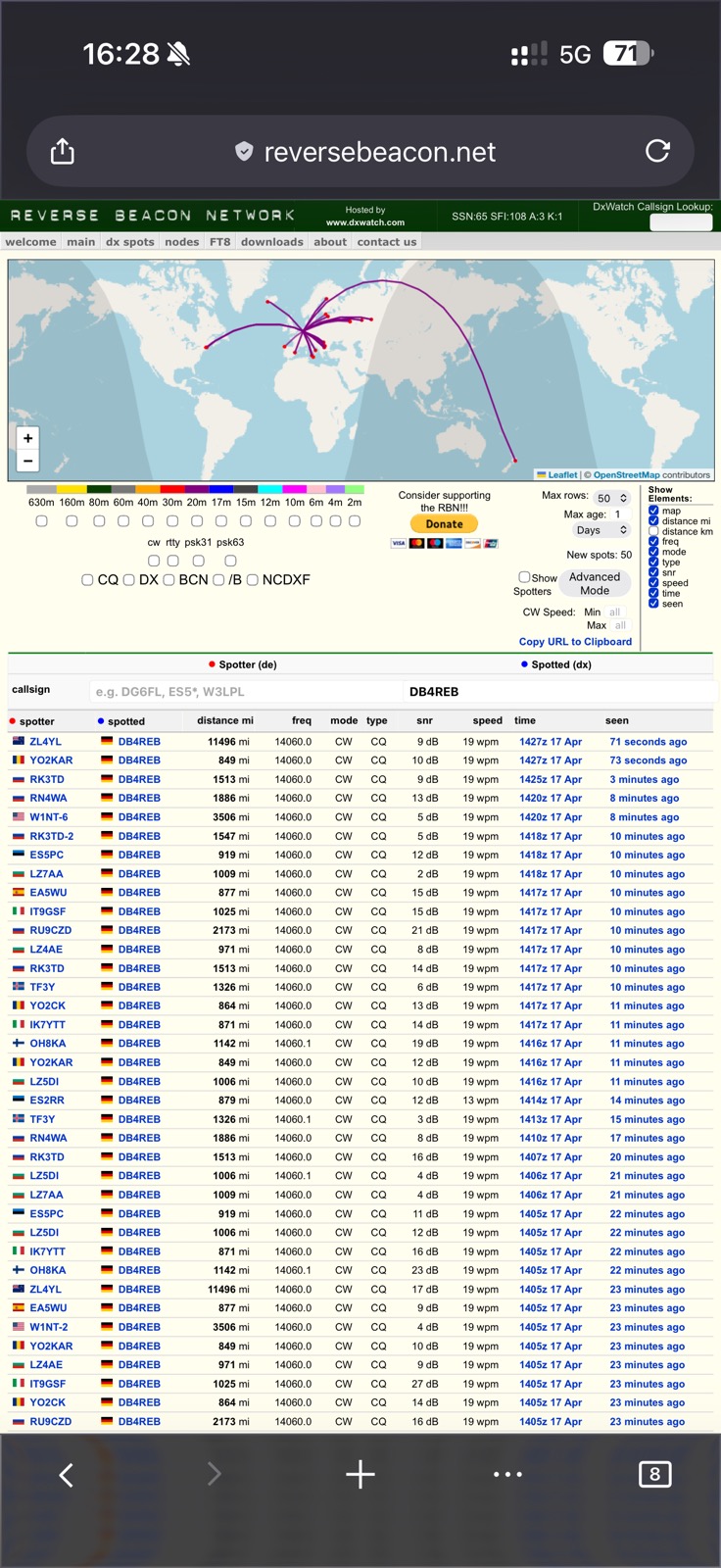Tap the site security shield icon
Screen dimensions: 721x1568
point(244,152)
